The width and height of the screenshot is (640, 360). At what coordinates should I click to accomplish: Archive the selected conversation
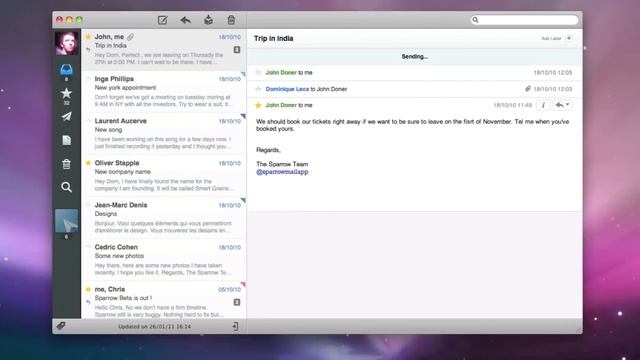[x=208, y=20]
